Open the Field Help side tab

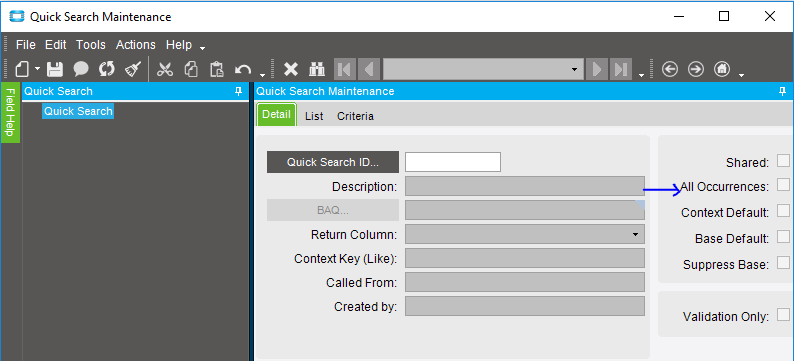pyautogui.click(x=11, y=112)
